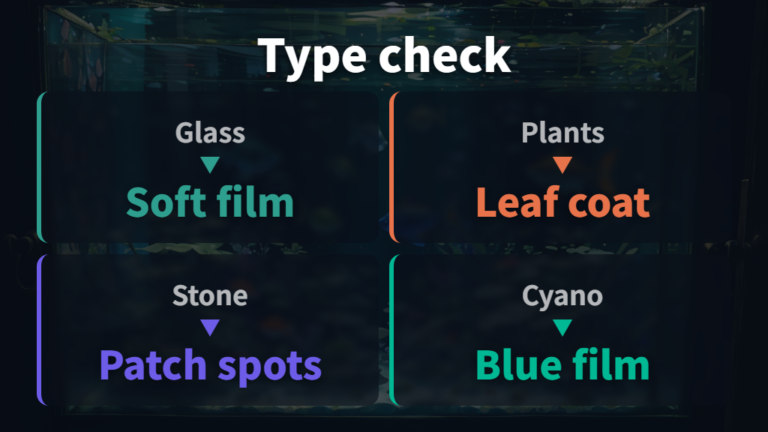
Task: Click the orange accent bar of Plants card
Action: (392, 167)
